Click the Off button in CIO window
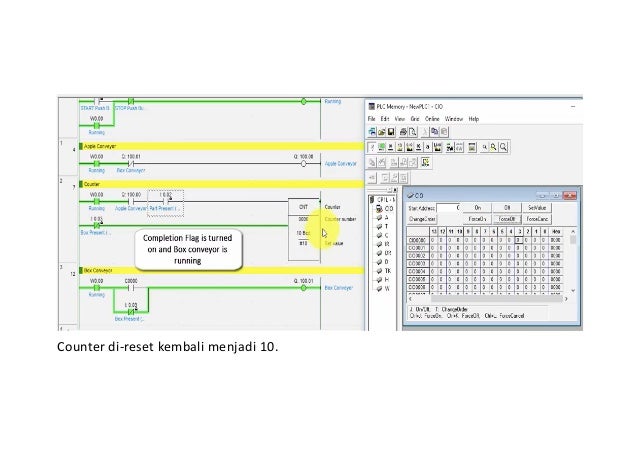The width and height of the screenshot is (638, 452). tap(507, 207)
